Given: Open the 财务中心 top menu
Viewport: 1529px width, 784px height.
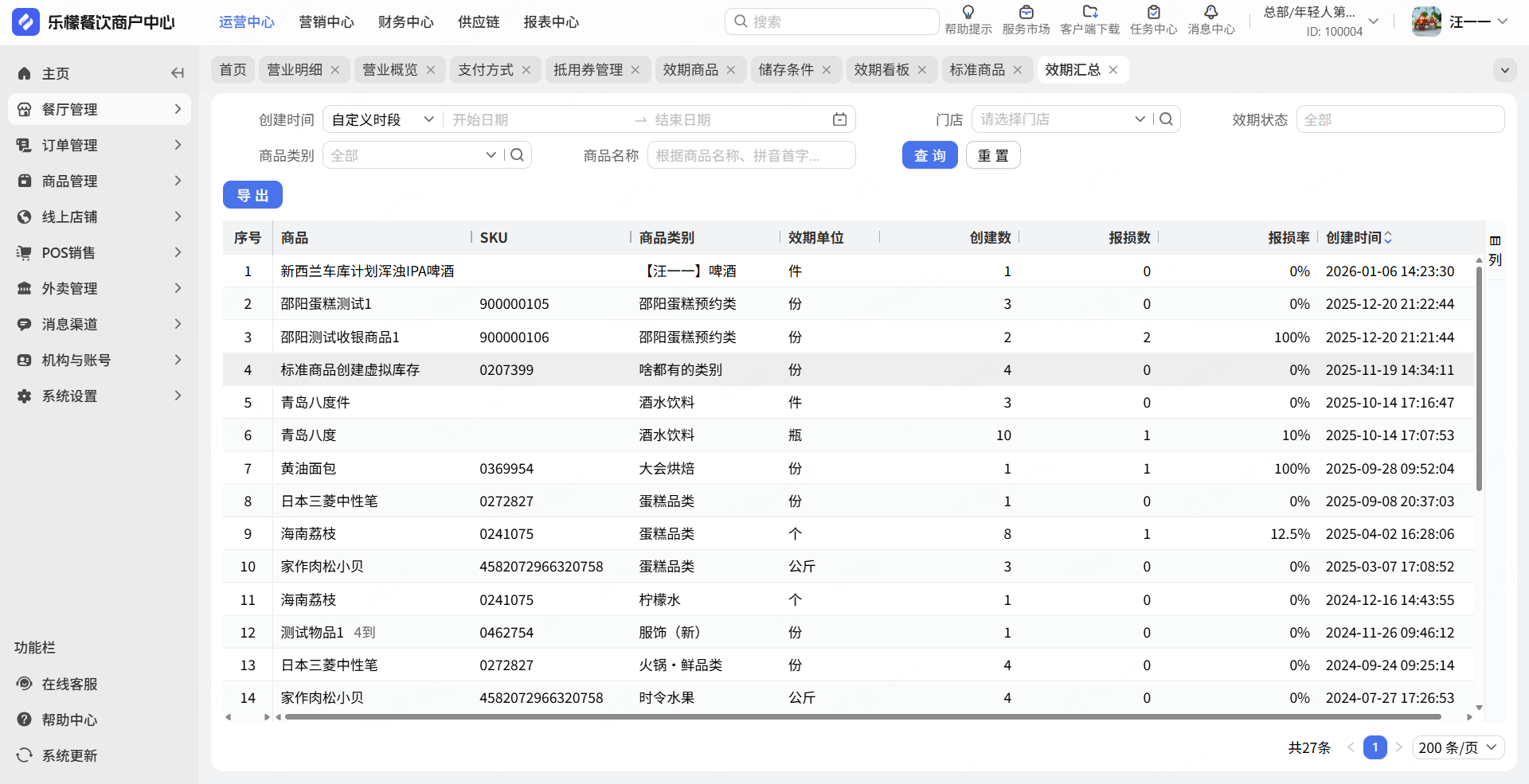Looking at the screenshot, I should [405, 22].
